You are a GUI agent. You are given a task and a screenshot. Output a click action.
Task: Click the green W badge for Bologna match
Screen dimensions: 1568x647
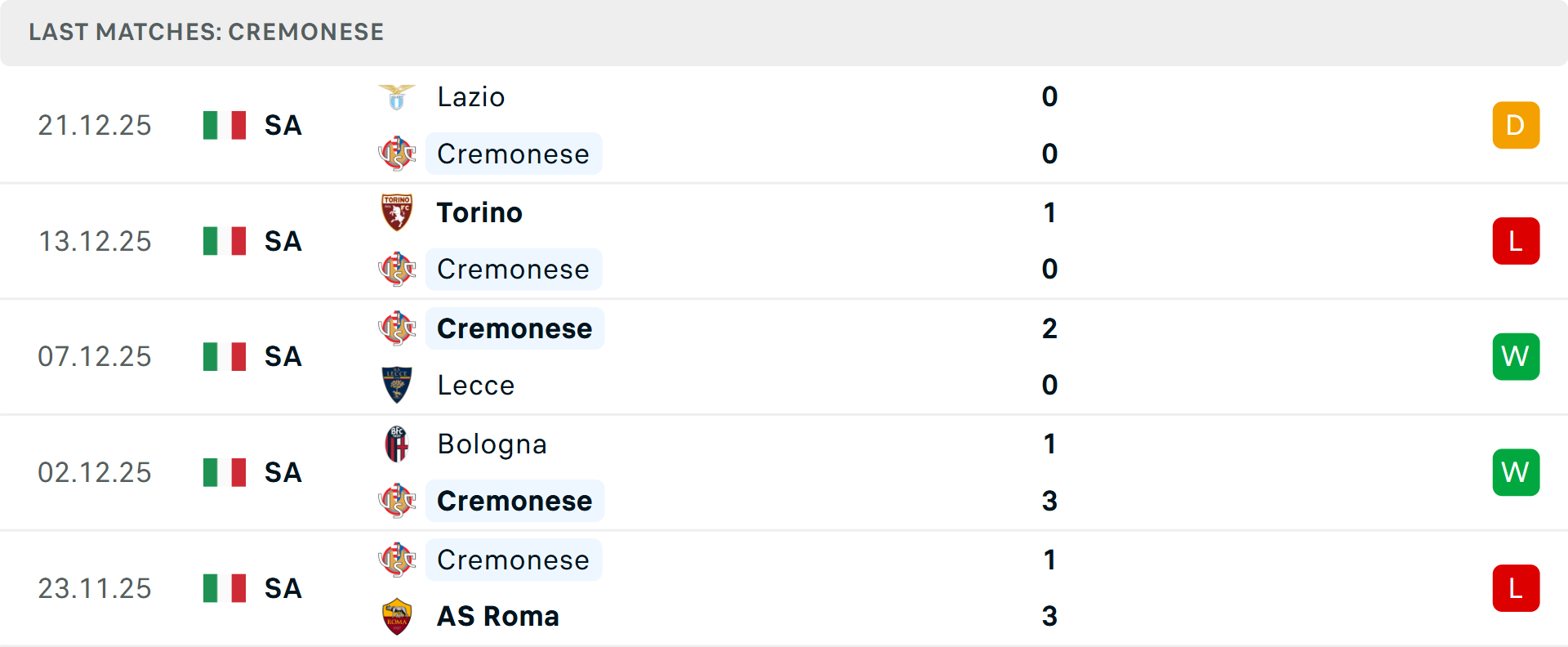(x=1516, y=472)
